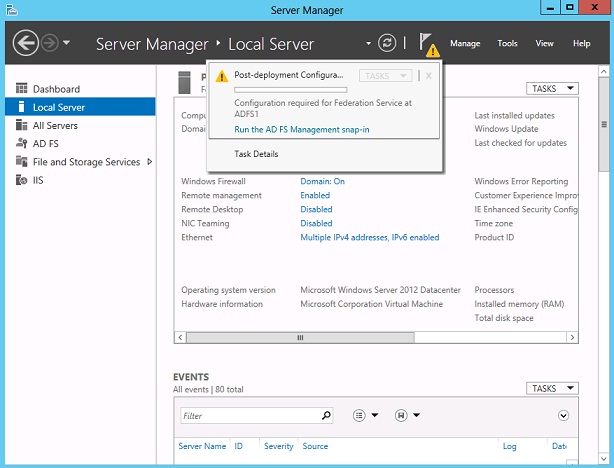
Task: Click Microsoft Windows Server 2012 Datacenter value
Action: [380, 290]
